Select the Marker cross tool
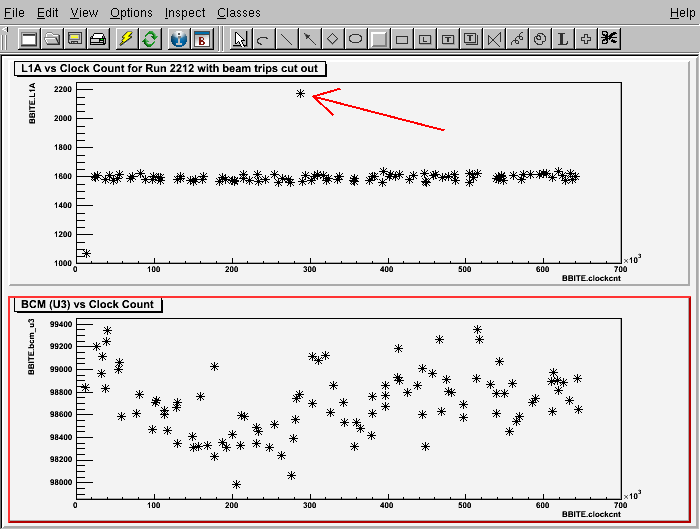Image resolution: width=700 pixels, height=530 pixels. [586, 39]
